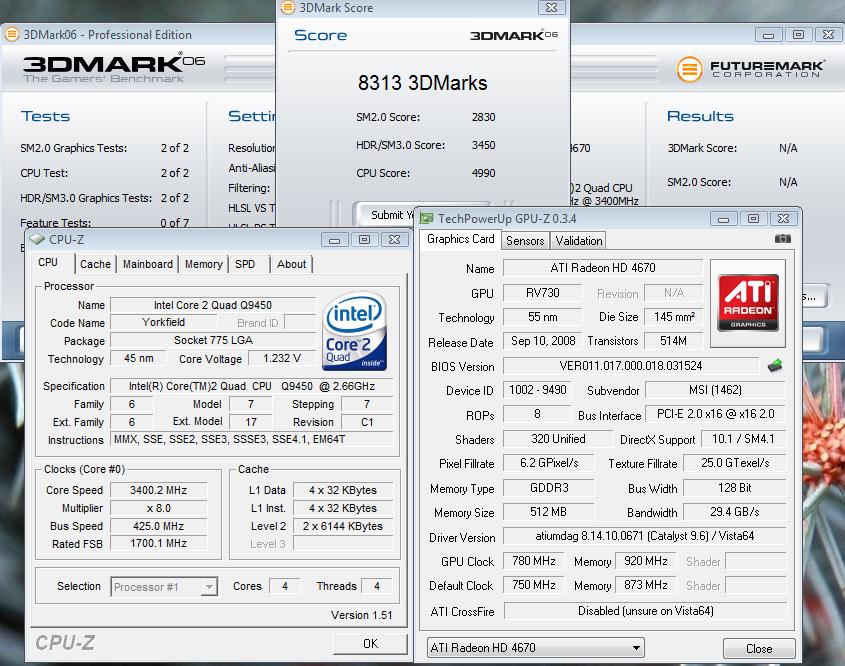Click the 3DMark Score window title icon
Viewport: 845px width, 666px height.
coord(288,8)
